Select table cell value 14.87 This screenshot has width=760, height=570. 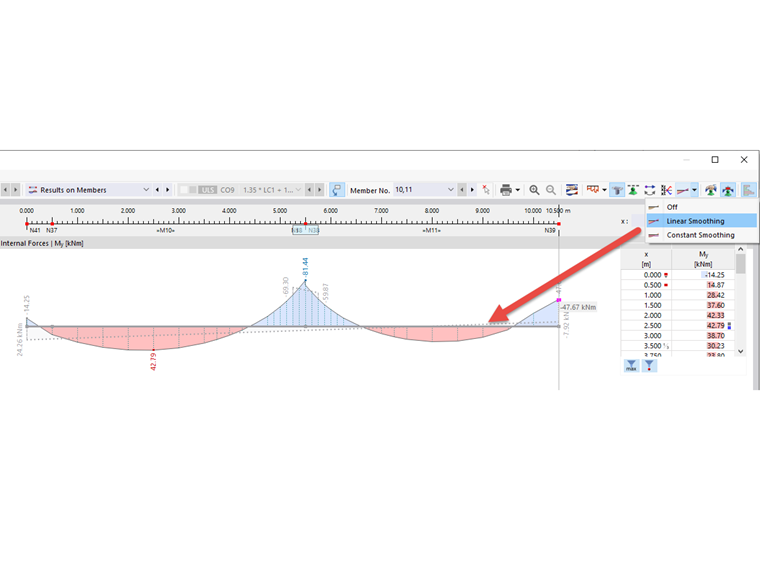(703, 285)
